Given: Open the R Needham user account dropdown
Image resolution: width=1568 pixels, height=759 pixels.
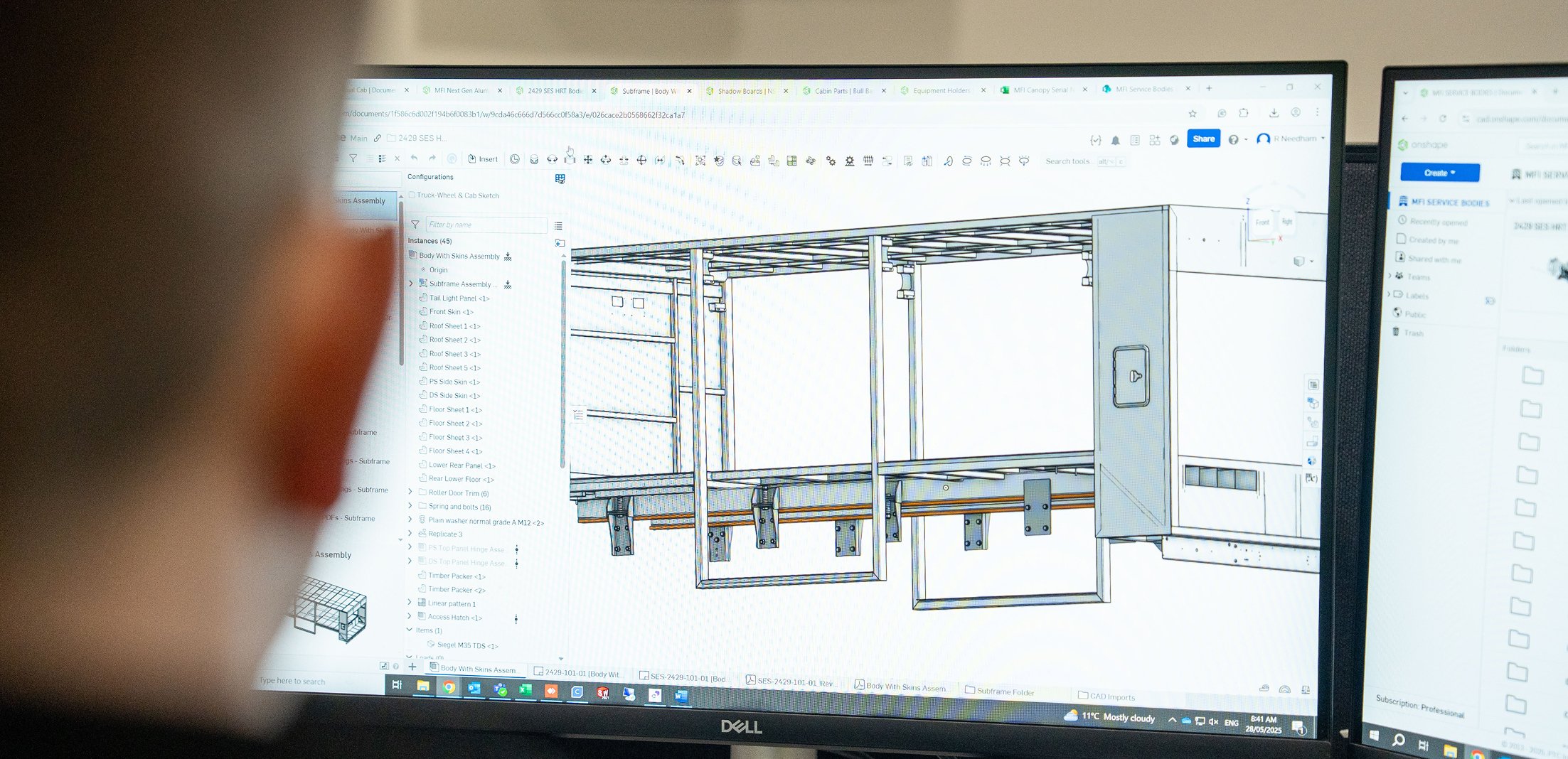Looking at the screenshot, I should pyautogui.click(x=1291, y=139).
